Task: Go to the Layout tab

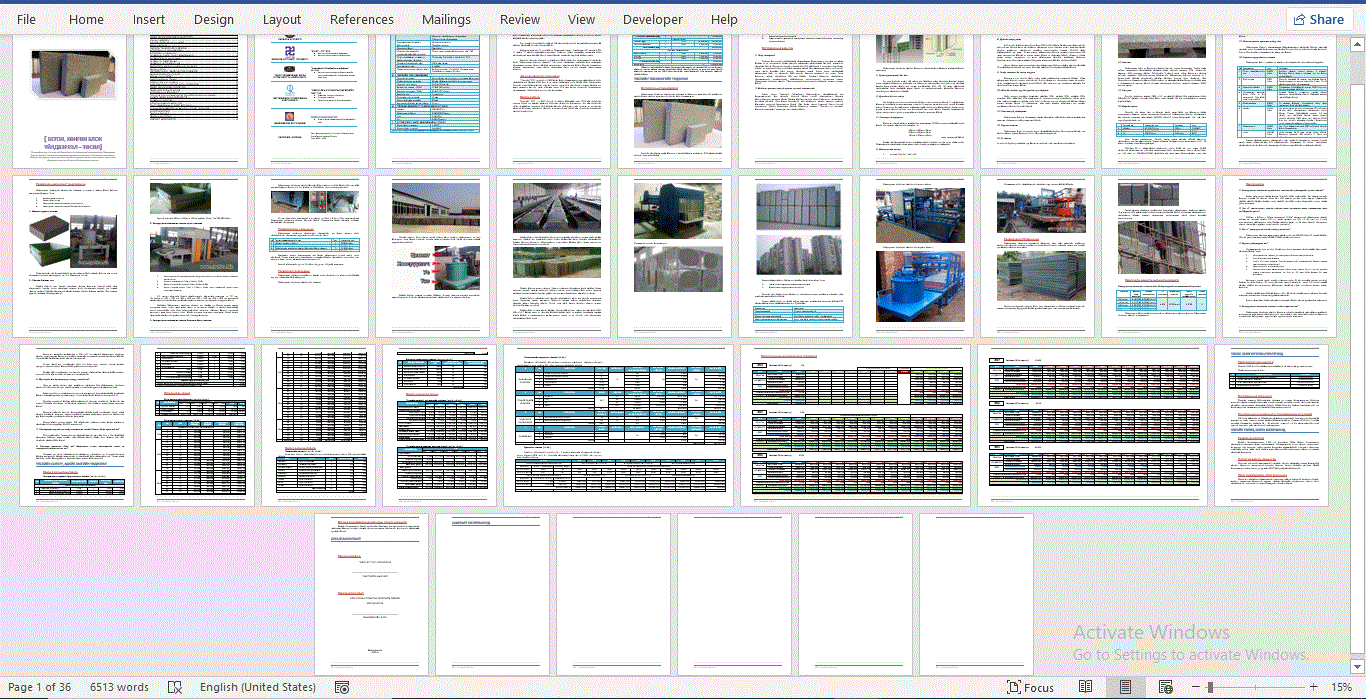Action: pyautogui.click(x=282, y=19)
